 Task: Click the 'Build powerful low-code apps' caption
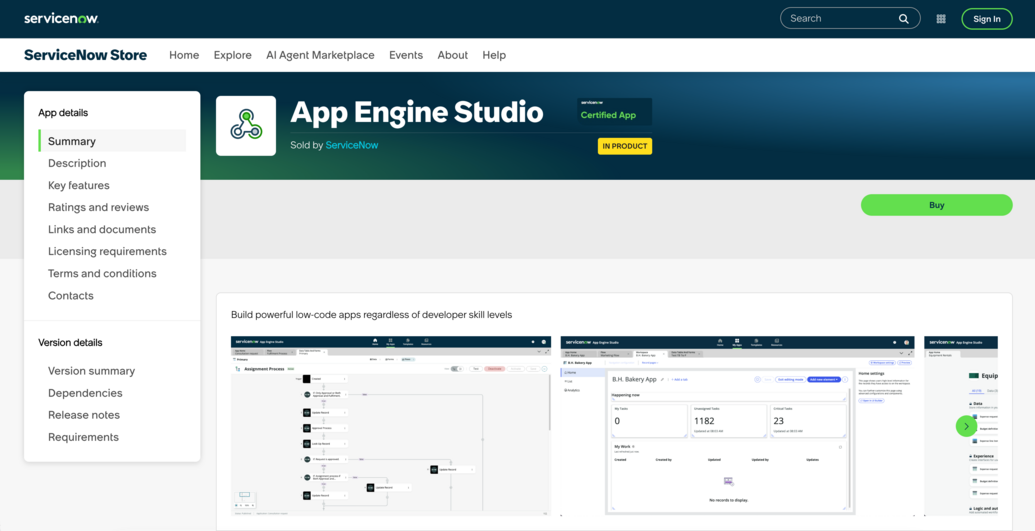pos(372,314)
